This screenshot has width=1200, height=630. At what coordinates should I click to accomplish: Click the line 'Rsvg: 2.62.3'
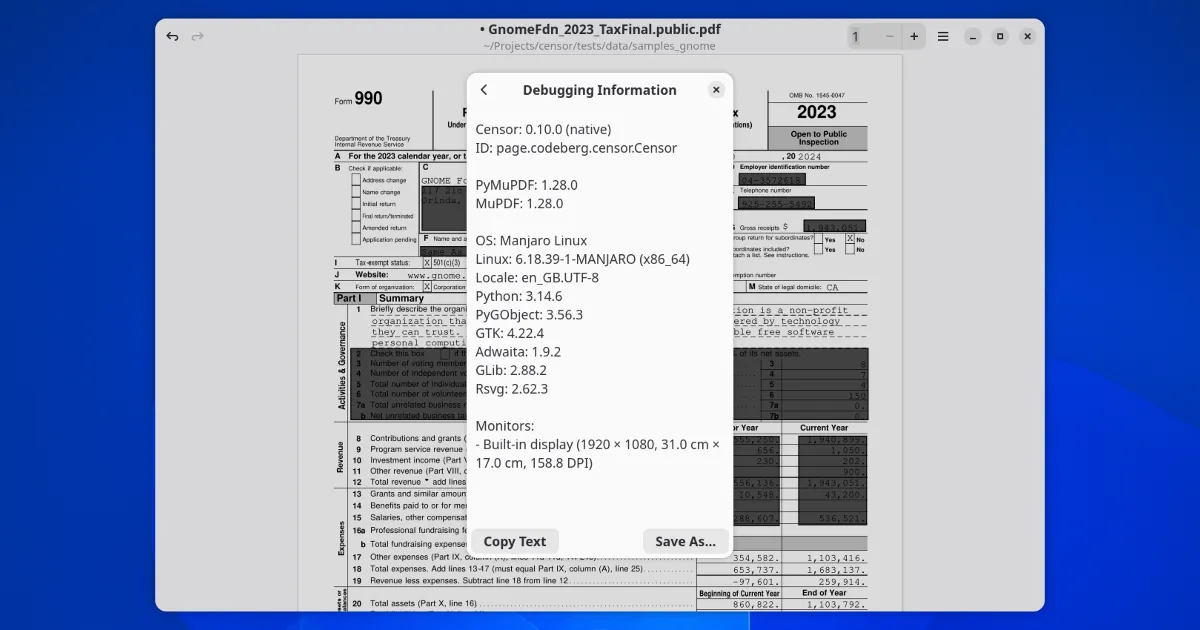coord(512,389)
